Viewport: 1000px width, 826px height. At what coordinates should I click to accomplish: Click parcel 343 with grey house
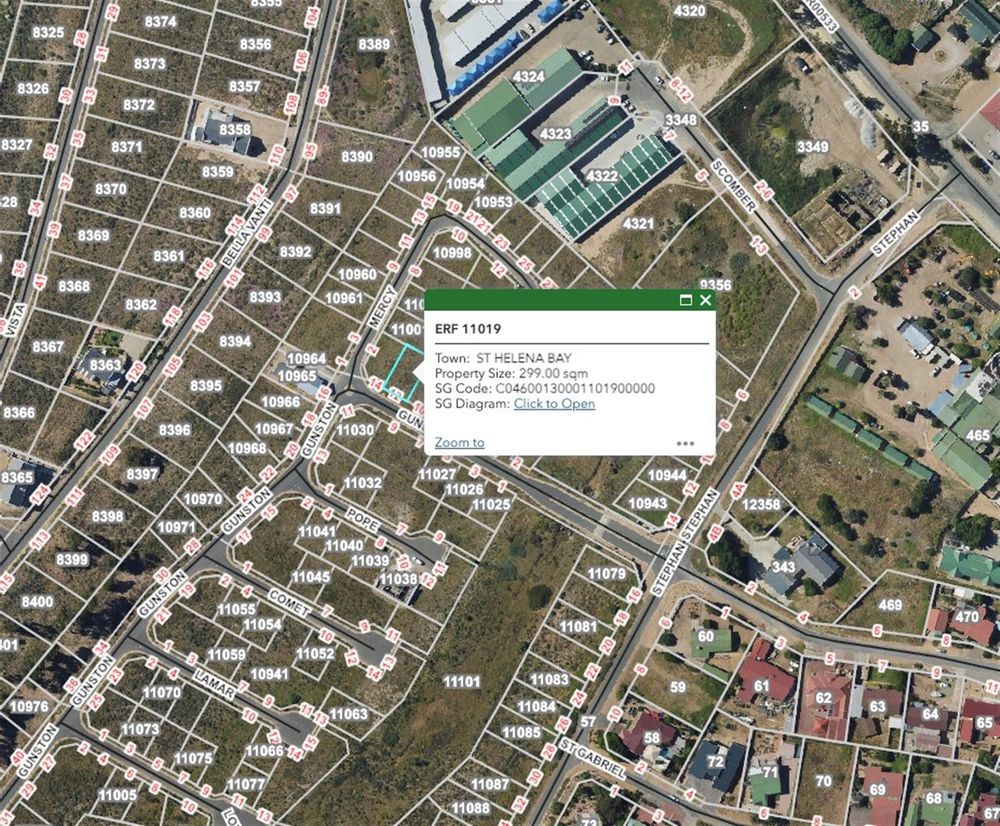(784, 566)
